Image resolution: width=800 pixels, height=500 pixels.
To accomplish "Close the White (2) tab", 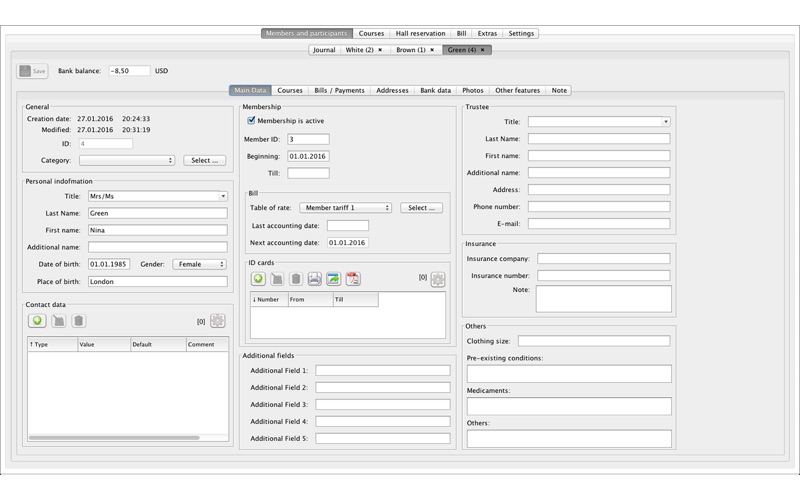I will 380,49.
